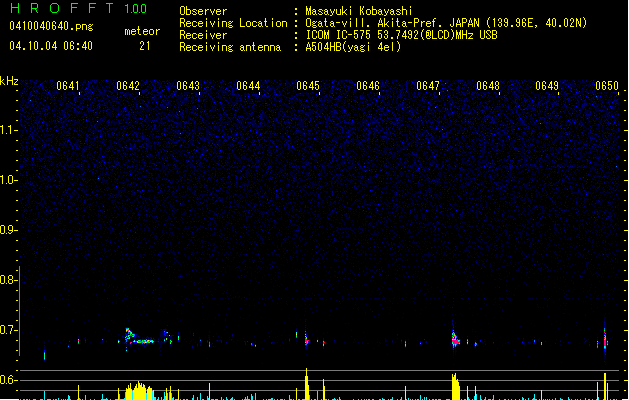Click the Receiving Location label

coord(233,23)
